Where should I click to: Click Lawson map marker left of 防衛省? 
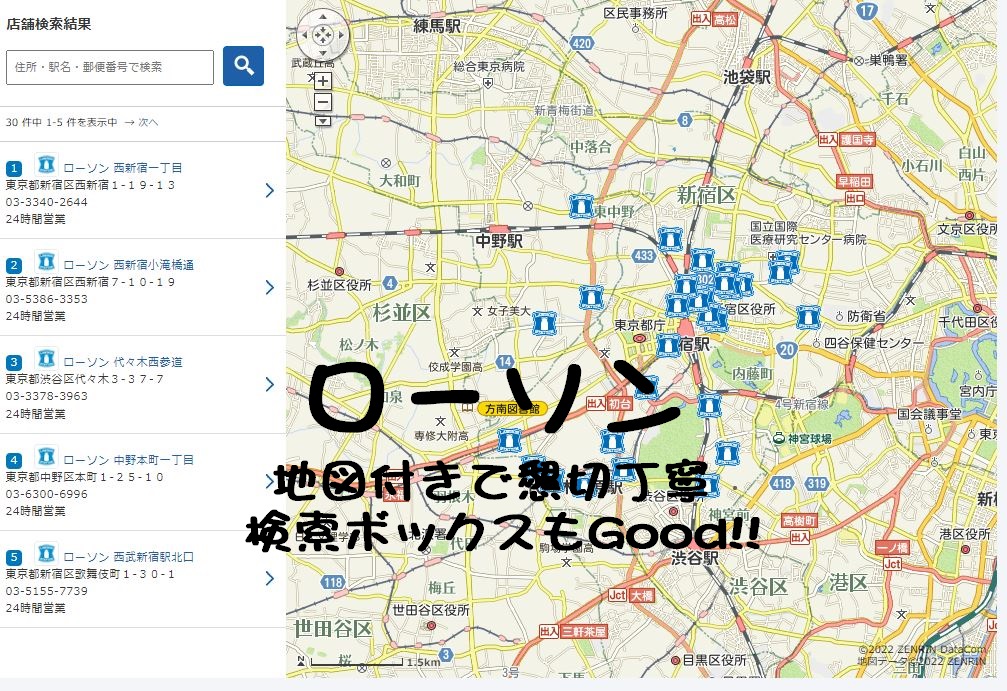[808, 317]
